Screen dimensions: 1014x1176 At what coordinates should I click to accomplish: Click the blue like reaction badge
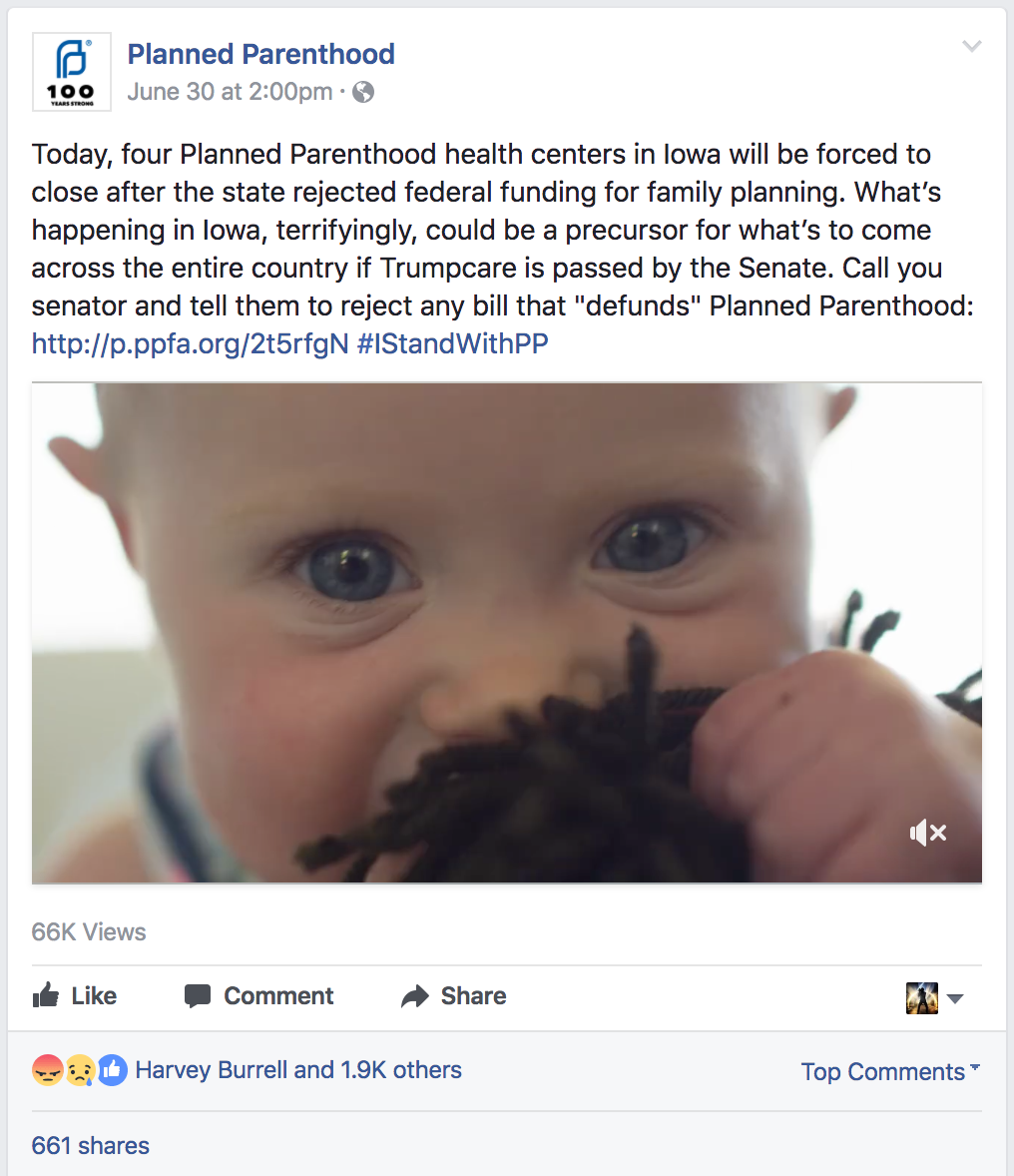[113, 1070]
